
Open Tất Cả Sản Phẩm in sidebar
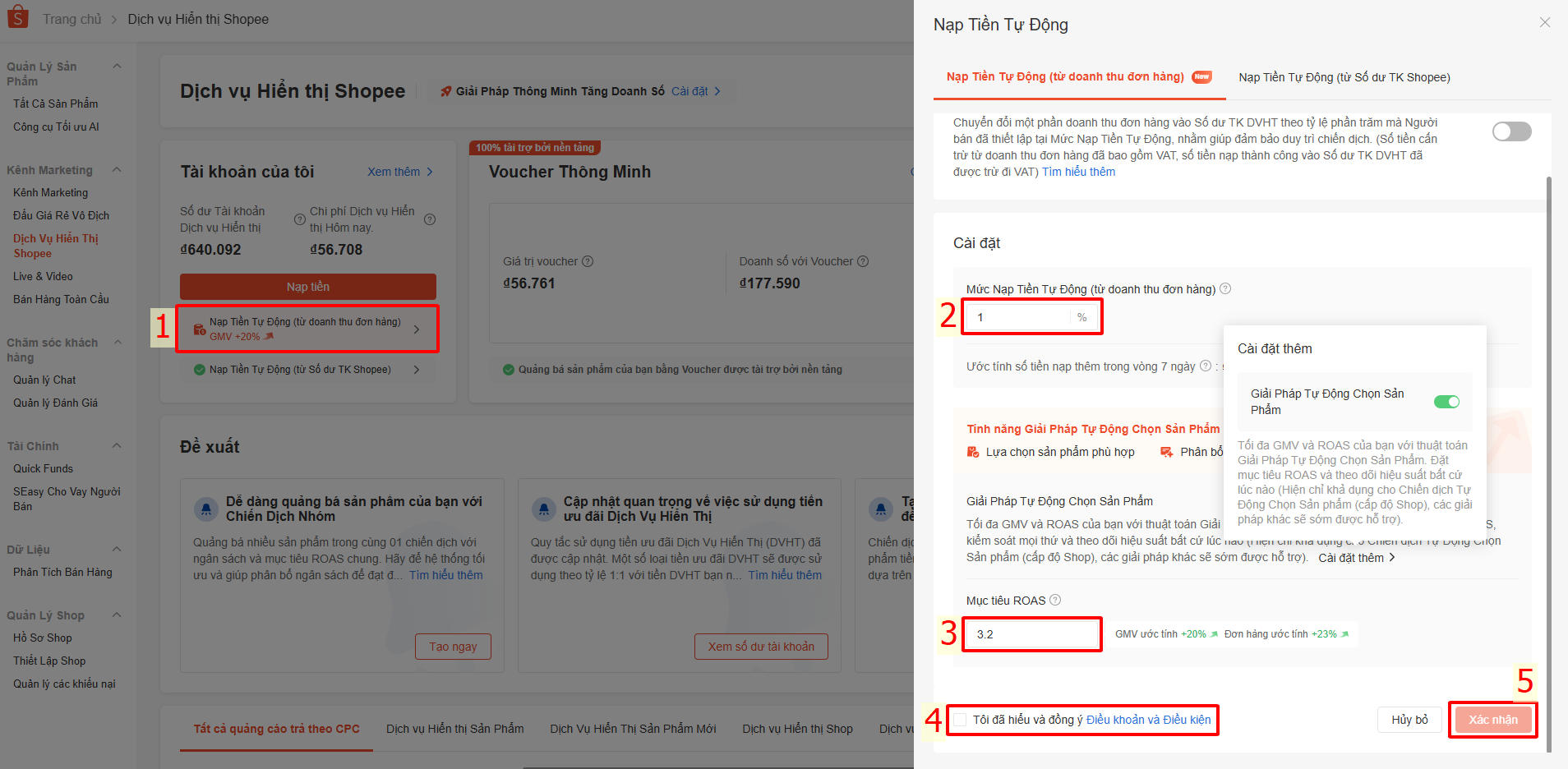pos(55,104)
